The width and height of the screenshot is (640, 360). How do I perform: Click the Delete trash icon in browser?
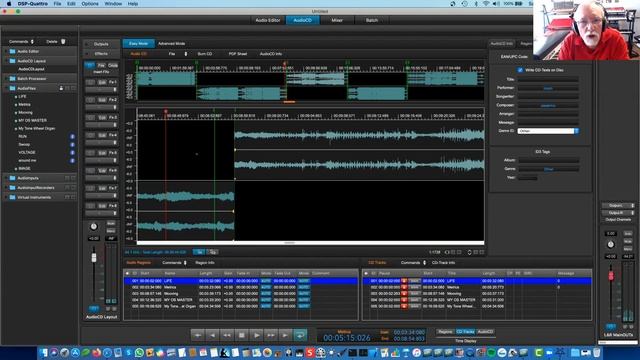(x=63, y=42)
